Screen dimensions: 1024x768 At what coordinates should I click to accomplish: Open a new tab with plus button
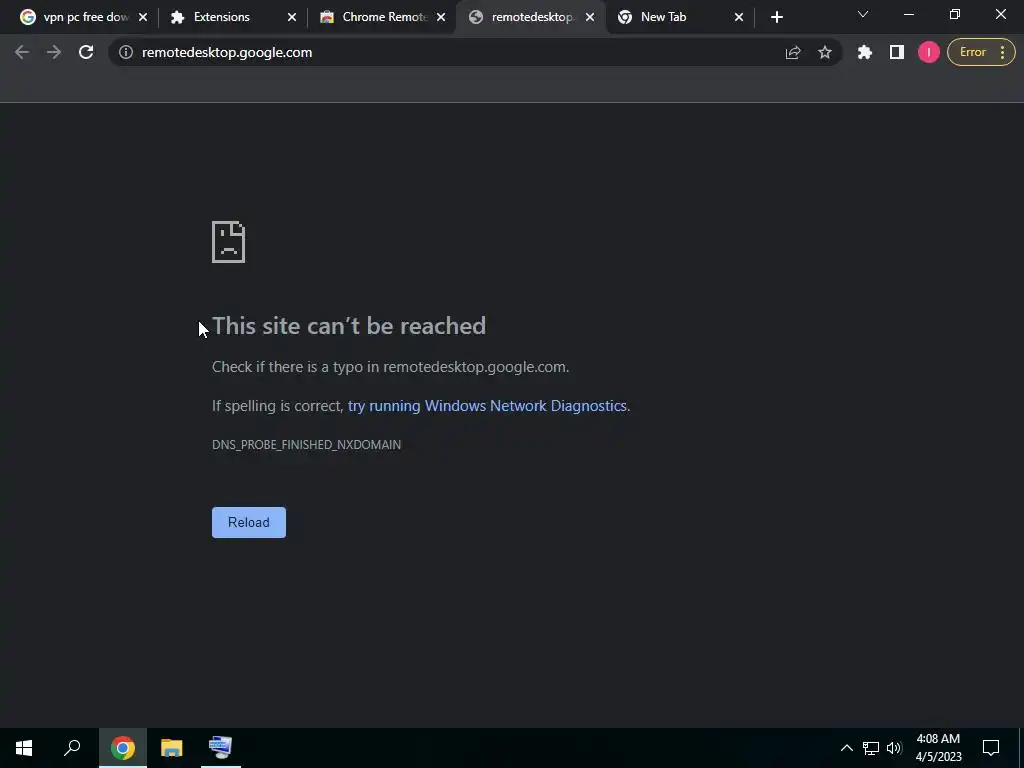pos(776,17)
